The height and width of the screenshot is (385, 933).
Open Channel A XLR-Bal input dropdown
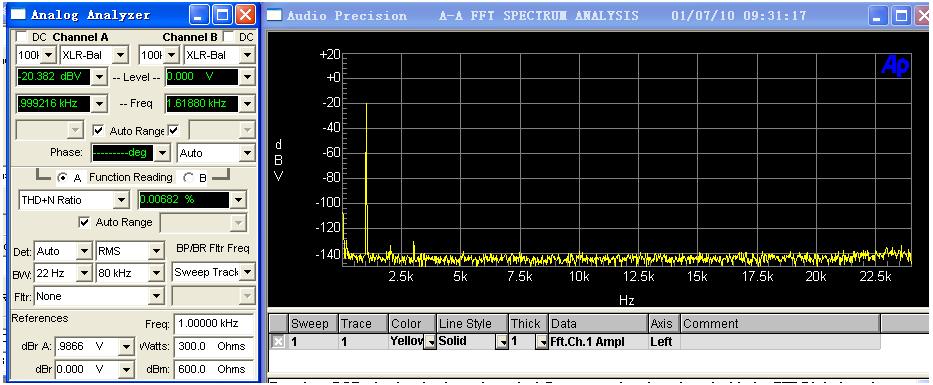pos(120,55)
